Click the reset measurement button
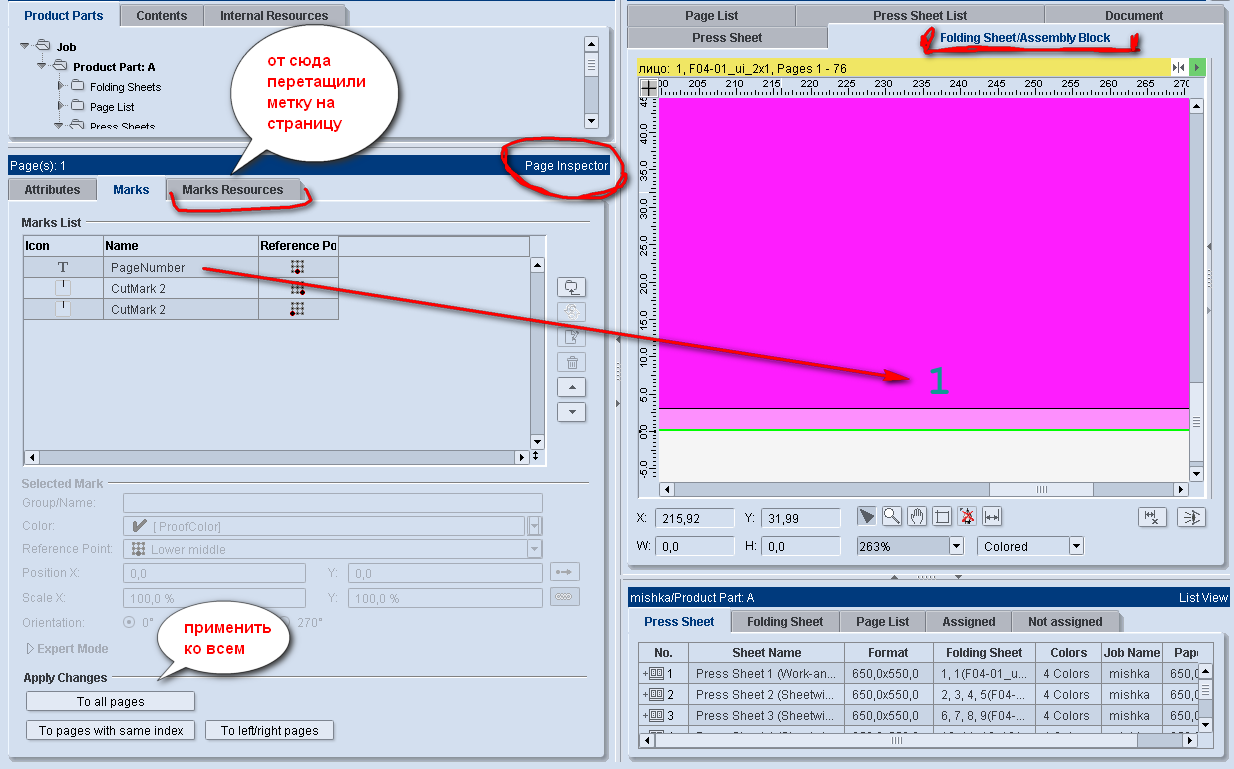Viewport: 1234px width, 769px height. [1152, 517]
